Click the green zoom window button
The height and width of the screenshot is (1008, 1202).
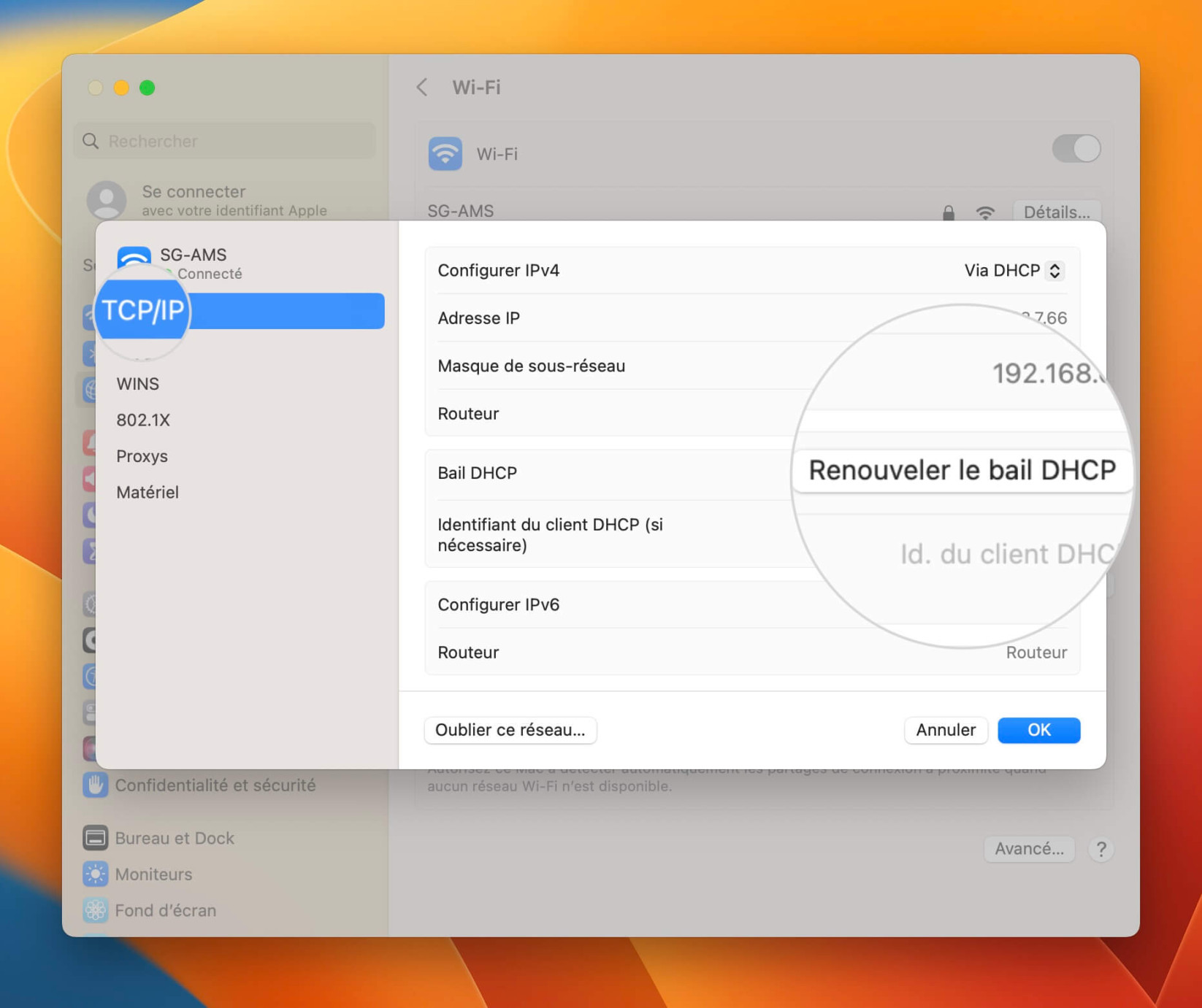tap(147, 88)
